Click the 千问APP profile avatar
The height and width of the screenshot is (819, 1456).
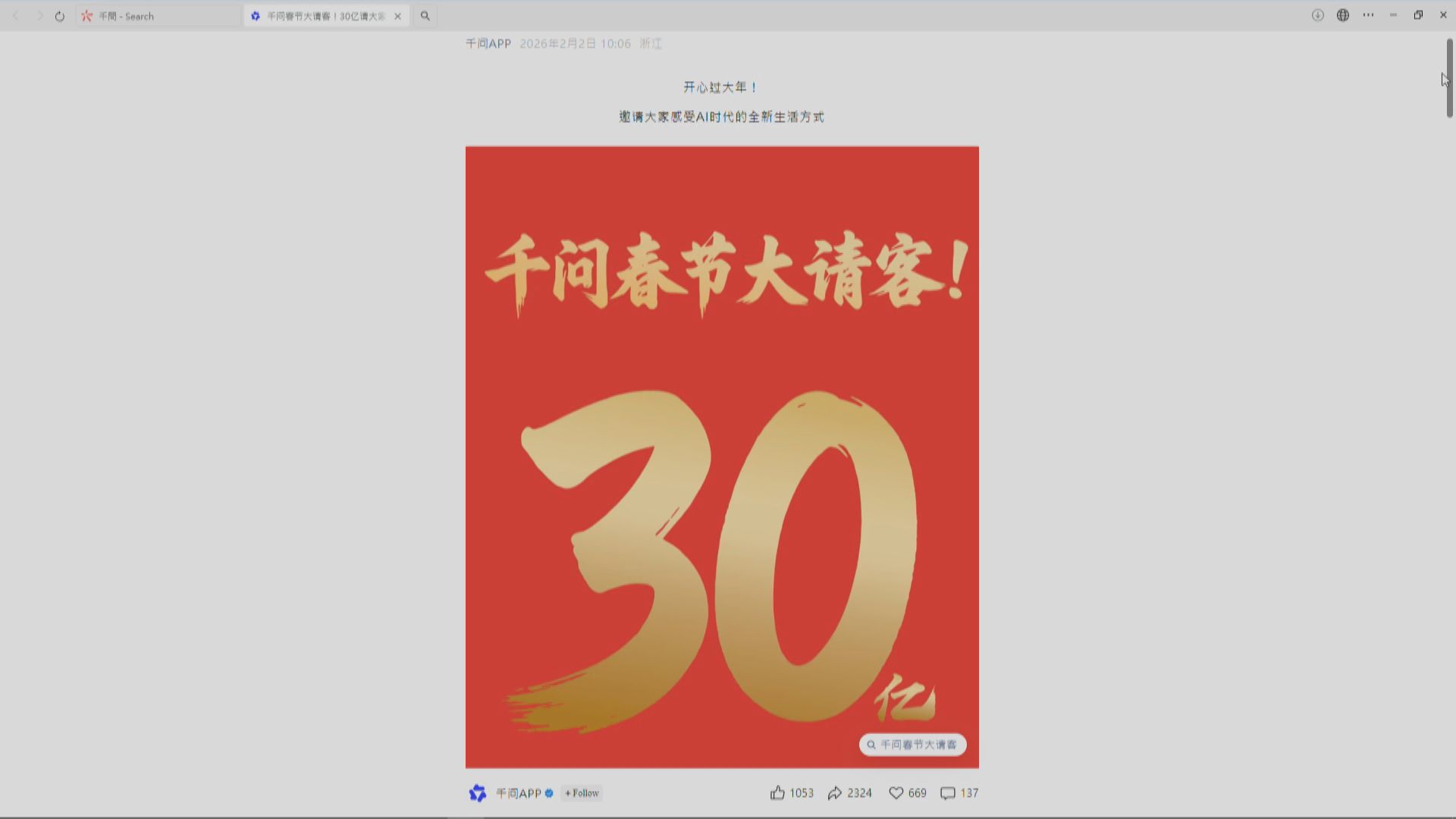click(x=477, y=792)
